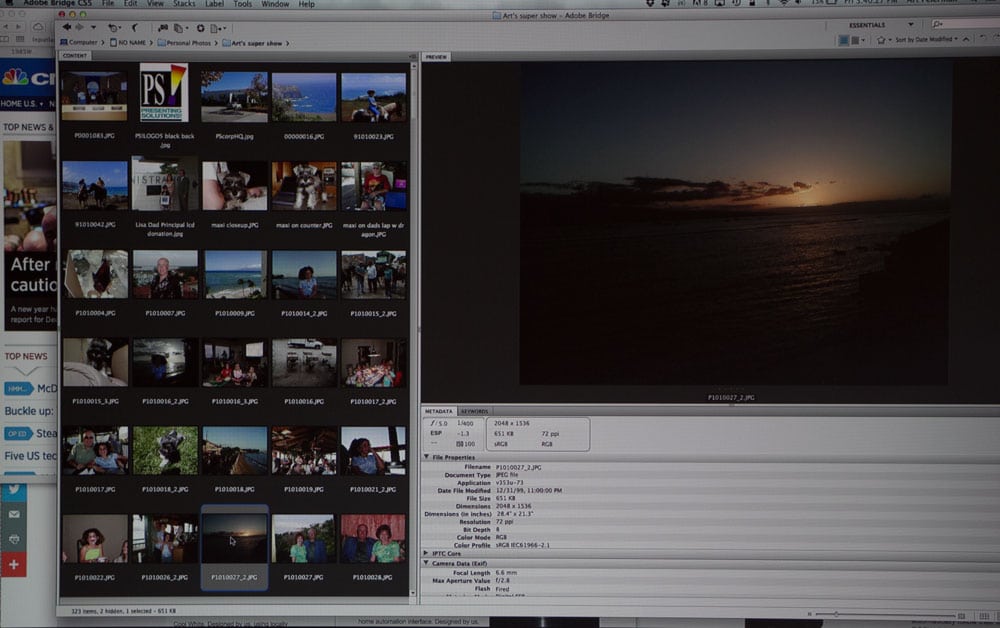The height and width of the screenshot is (628, 1000).
Task: Select thumbnail maxi closeup.JPG
Action: pyautogui.click(x=235, y=186)
